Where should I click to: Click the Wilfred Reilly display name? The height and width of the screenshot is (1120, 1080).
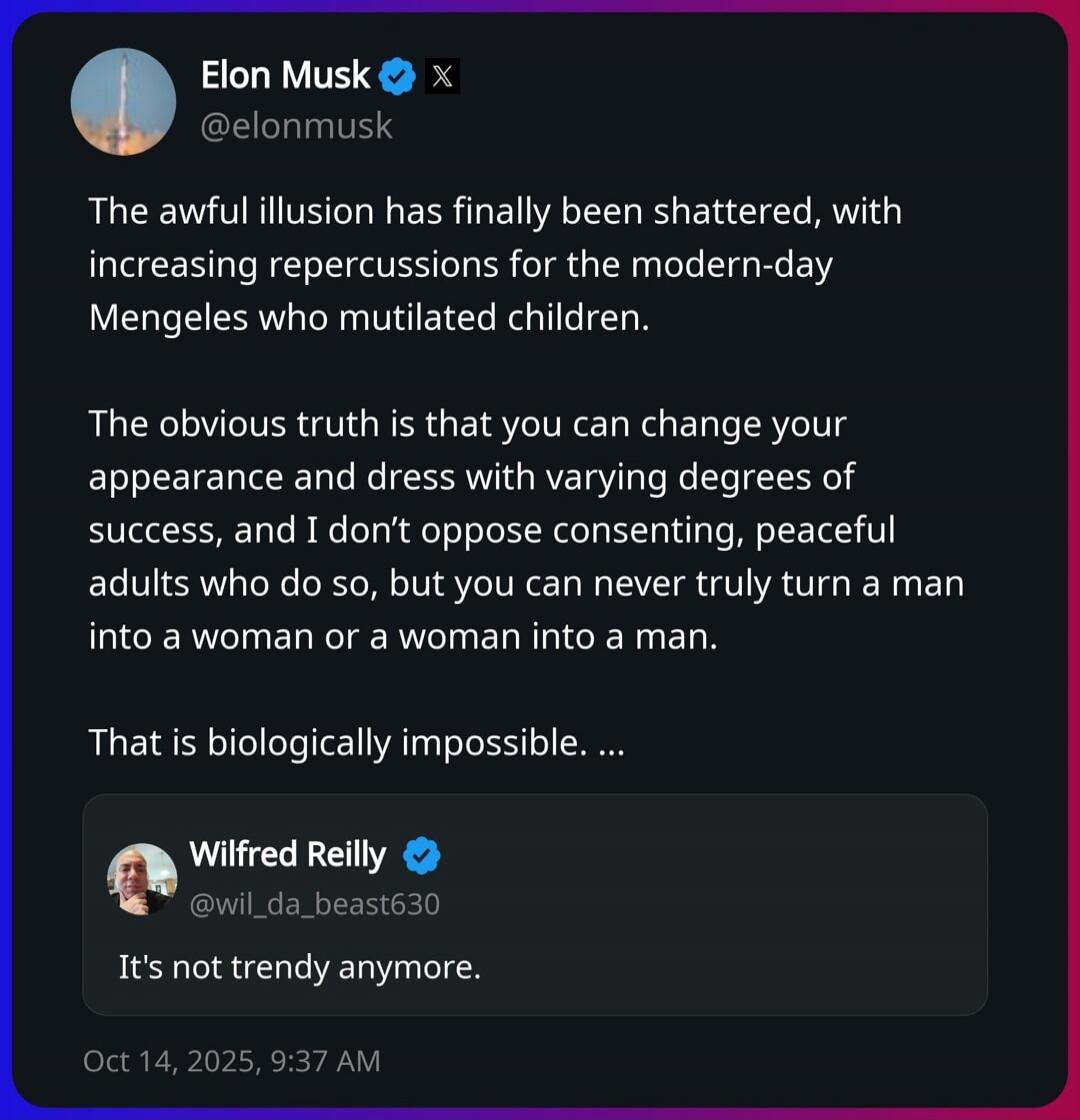pos(287,855)
